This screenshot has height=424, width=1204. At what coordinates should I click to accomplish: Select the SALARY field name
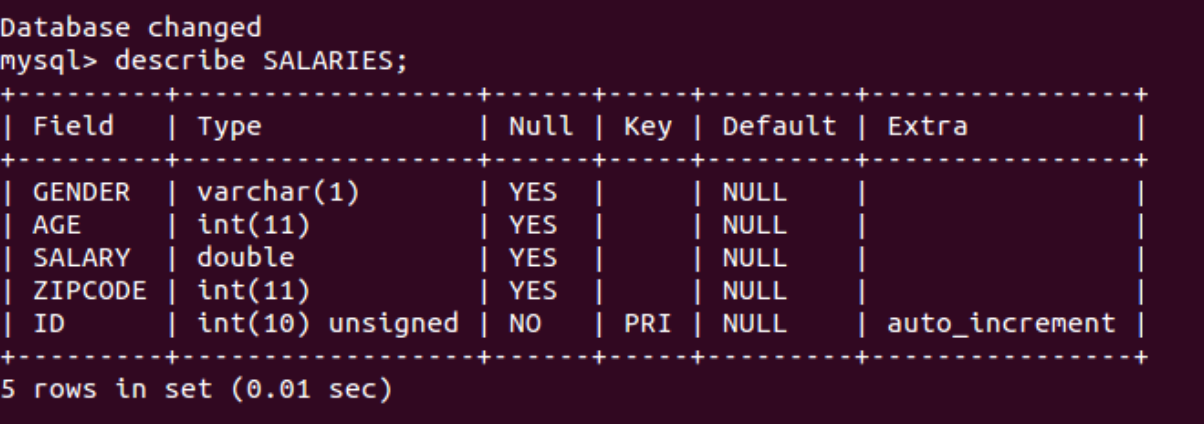click(81, 257)
